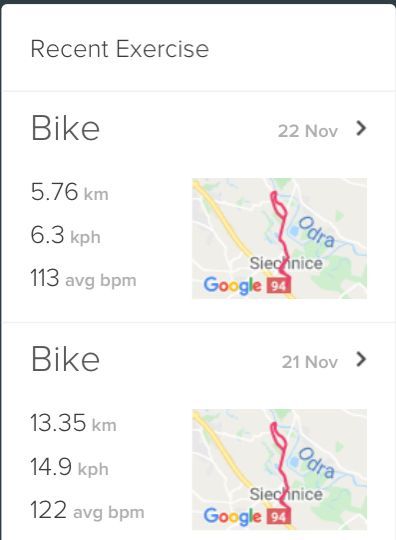Select the 21 Nov date label
Viewport: 396px width, 540px height.
point(309,362)
